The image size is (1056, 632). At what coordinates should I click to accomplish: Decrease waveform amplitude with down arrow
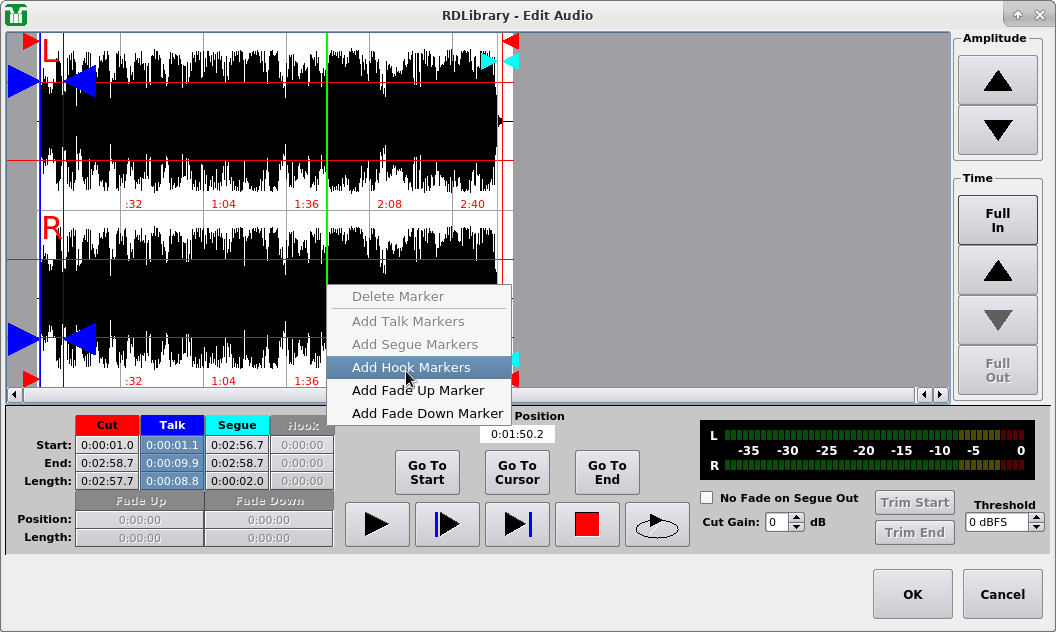coord(997,130)
